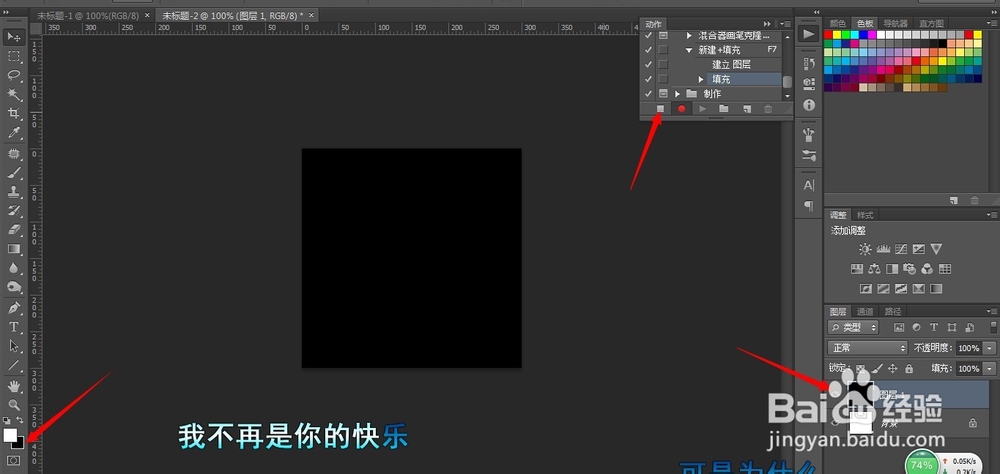Expand the 混合器画笔克隆 action
The width and height of the screenshot is (1000, 474).
tap(689, 36)
